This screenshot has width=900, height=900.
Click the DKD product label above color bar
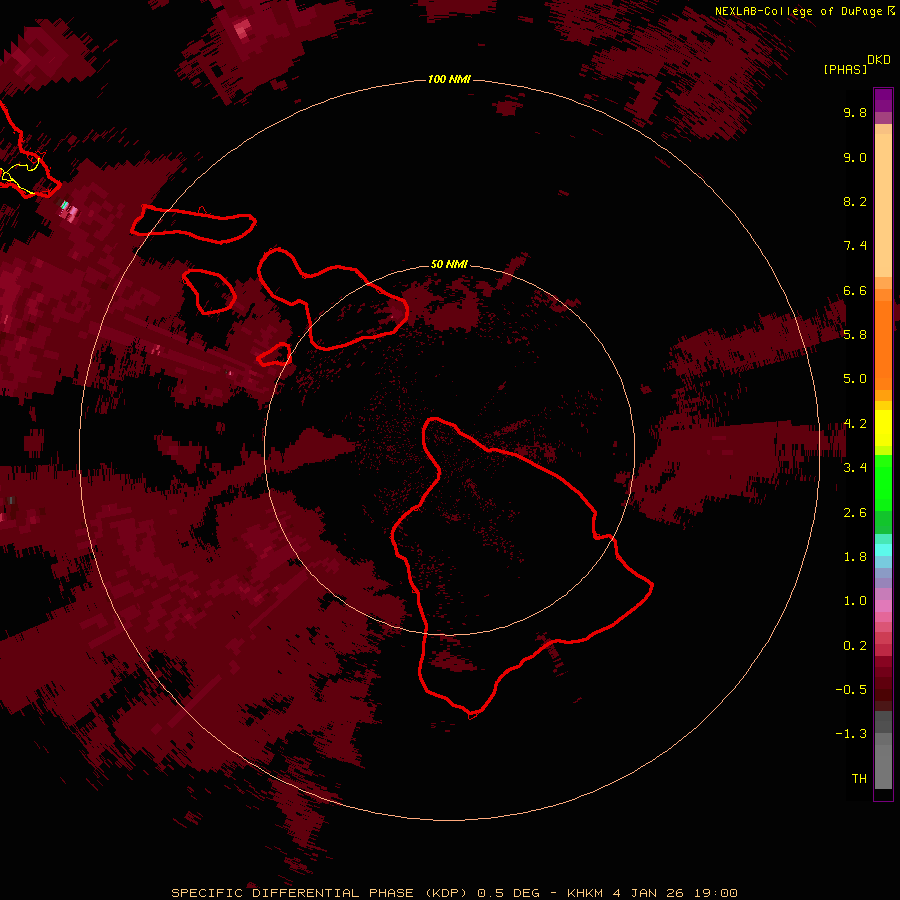(x=879, y=60)
